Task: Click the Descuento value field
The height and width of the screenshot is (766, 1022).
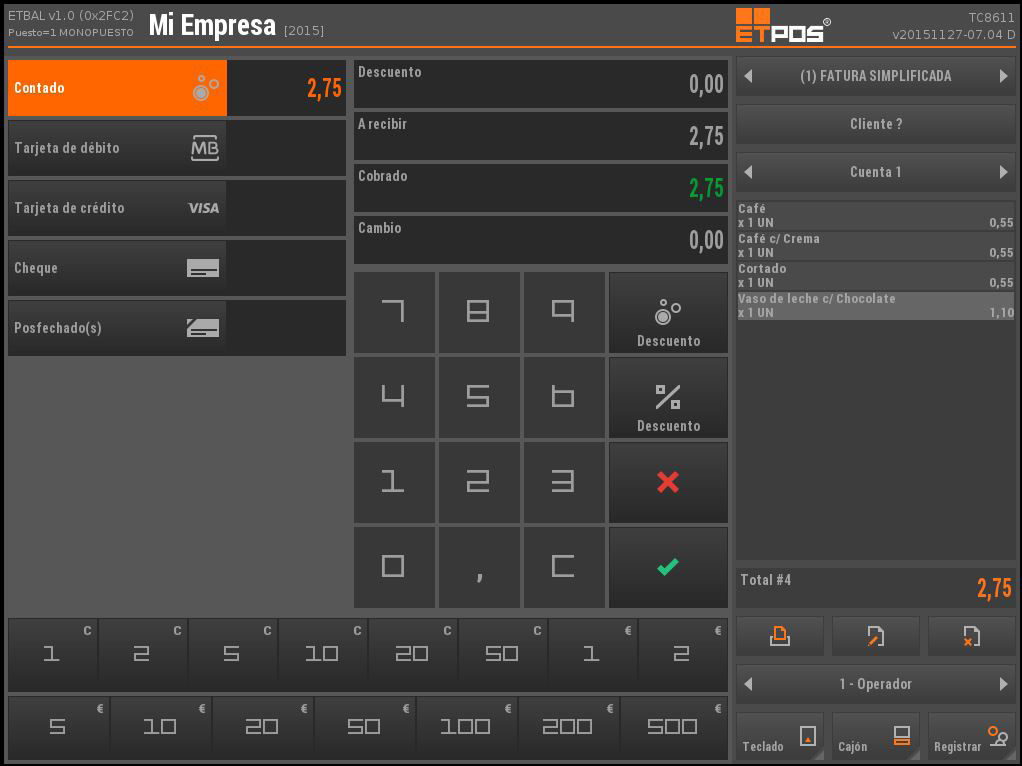Action: tap(541, 84)
